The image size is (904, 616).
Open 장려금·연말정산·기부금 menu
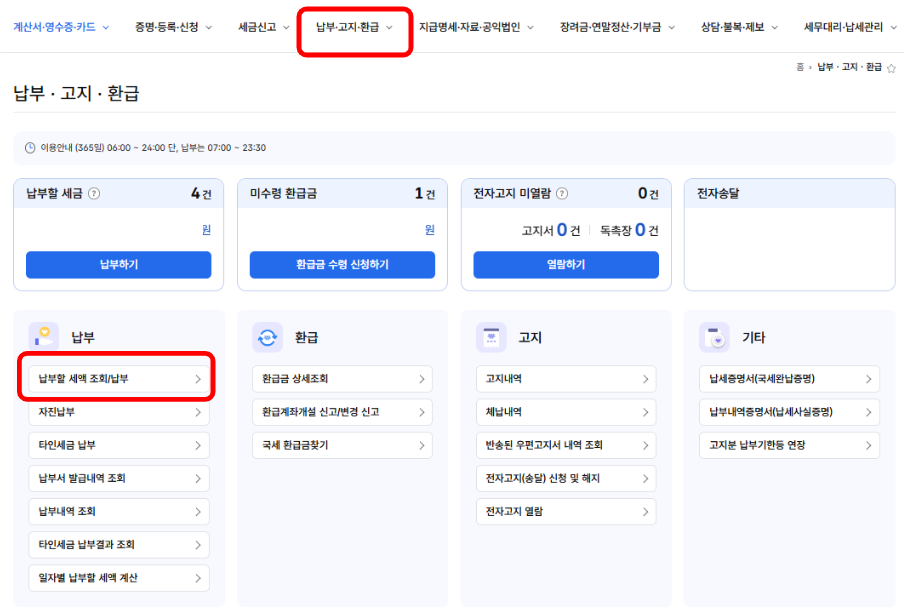point(617,27)
